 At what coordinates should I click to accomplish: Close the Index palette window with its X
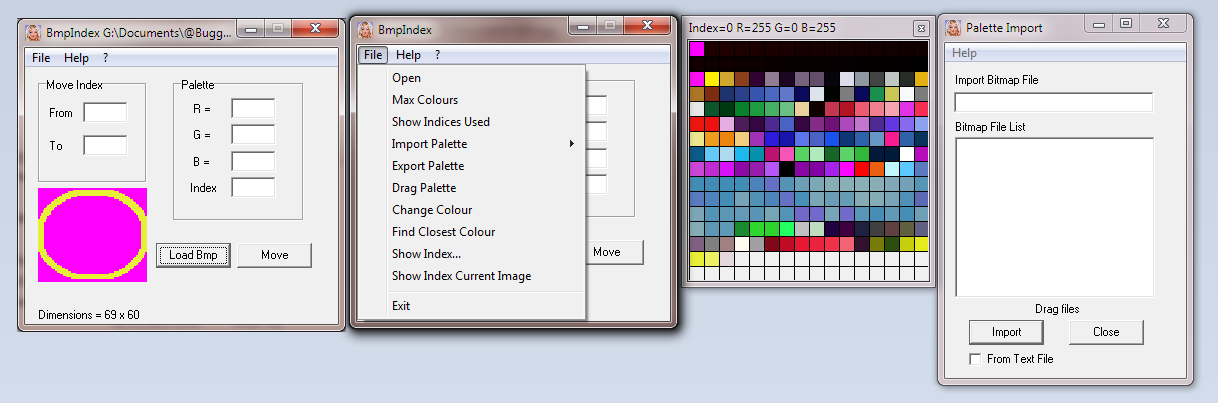point(921,28)
